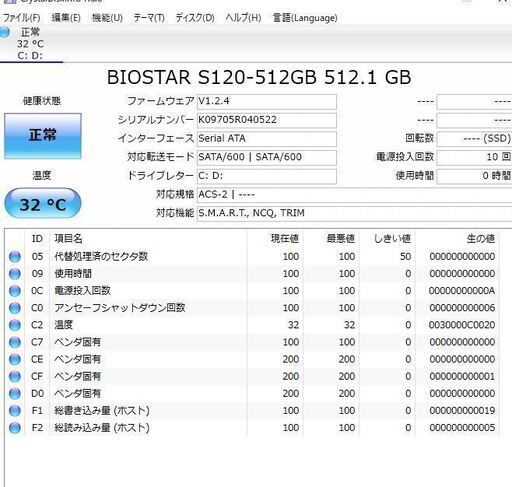
Task: Open the テーマ(T) menu
Action: [149, 18]
